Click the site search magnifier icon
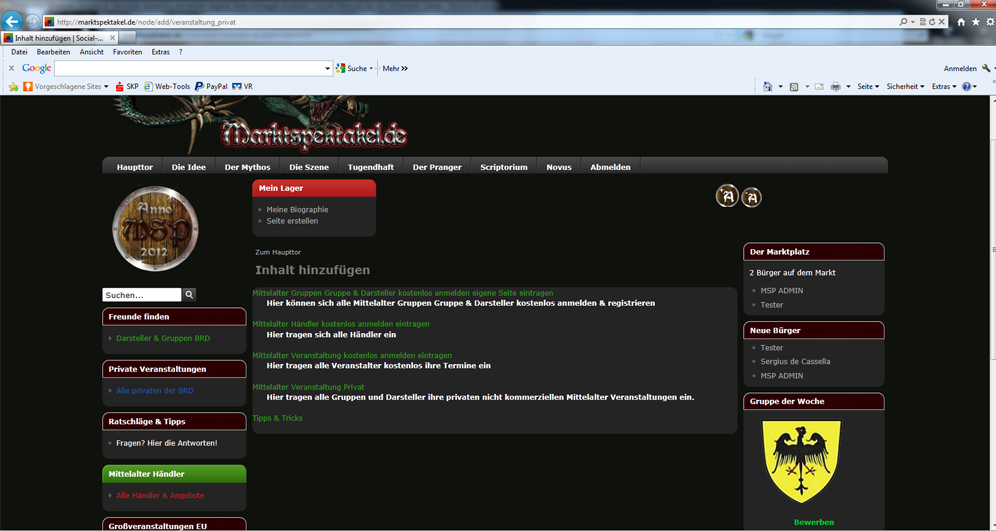The image size is (996, 531). coord(189,295)
